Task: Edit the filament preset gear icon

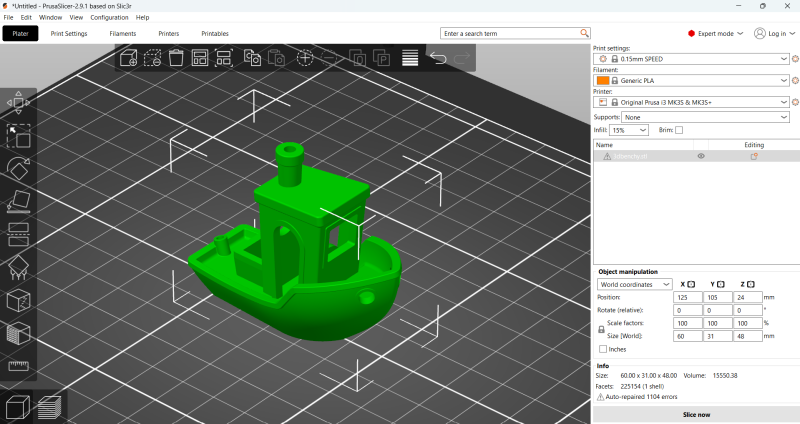Action: [795, 81]
